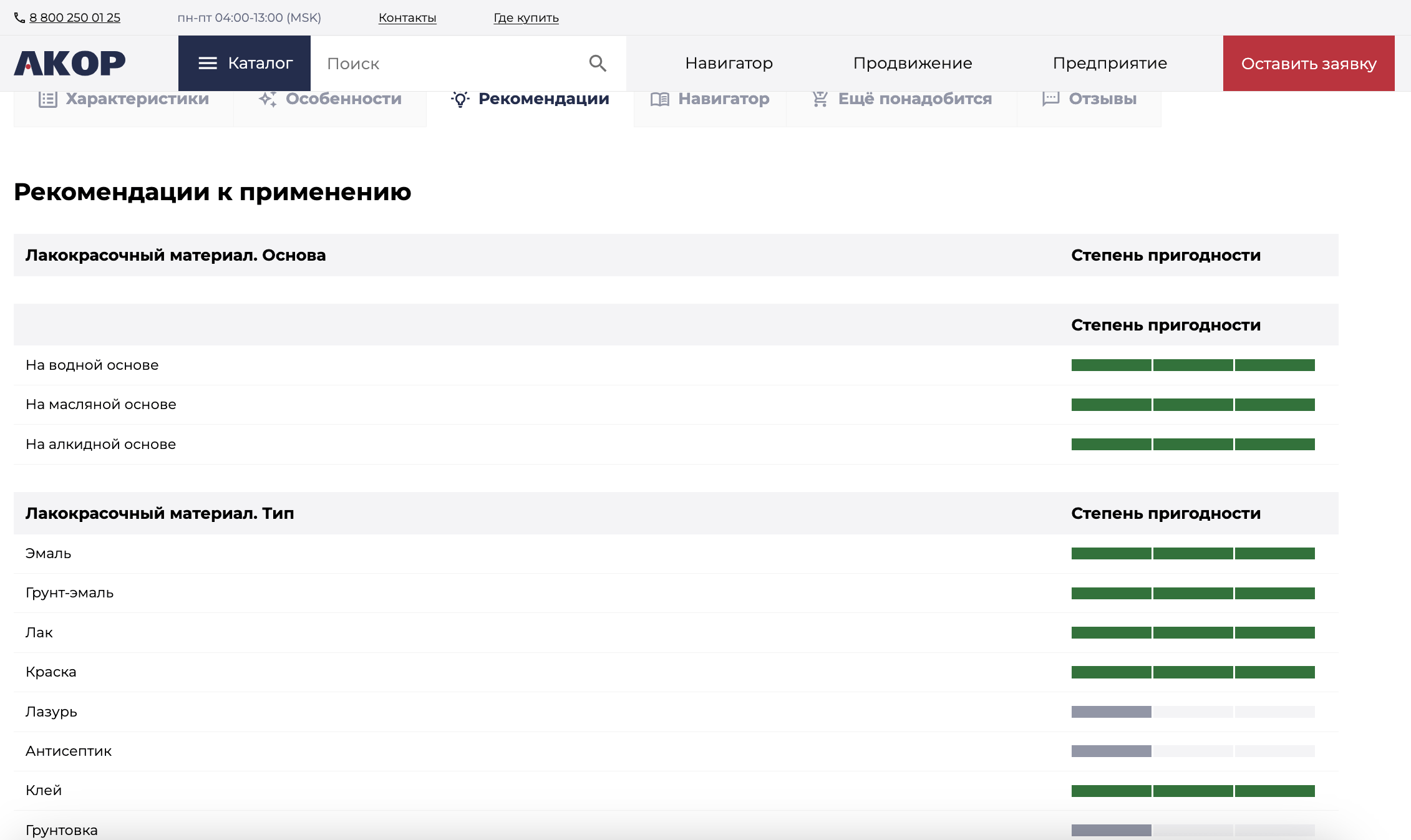Click the Характеристики list icon
1411x840 pixels.
click(47, 99)
